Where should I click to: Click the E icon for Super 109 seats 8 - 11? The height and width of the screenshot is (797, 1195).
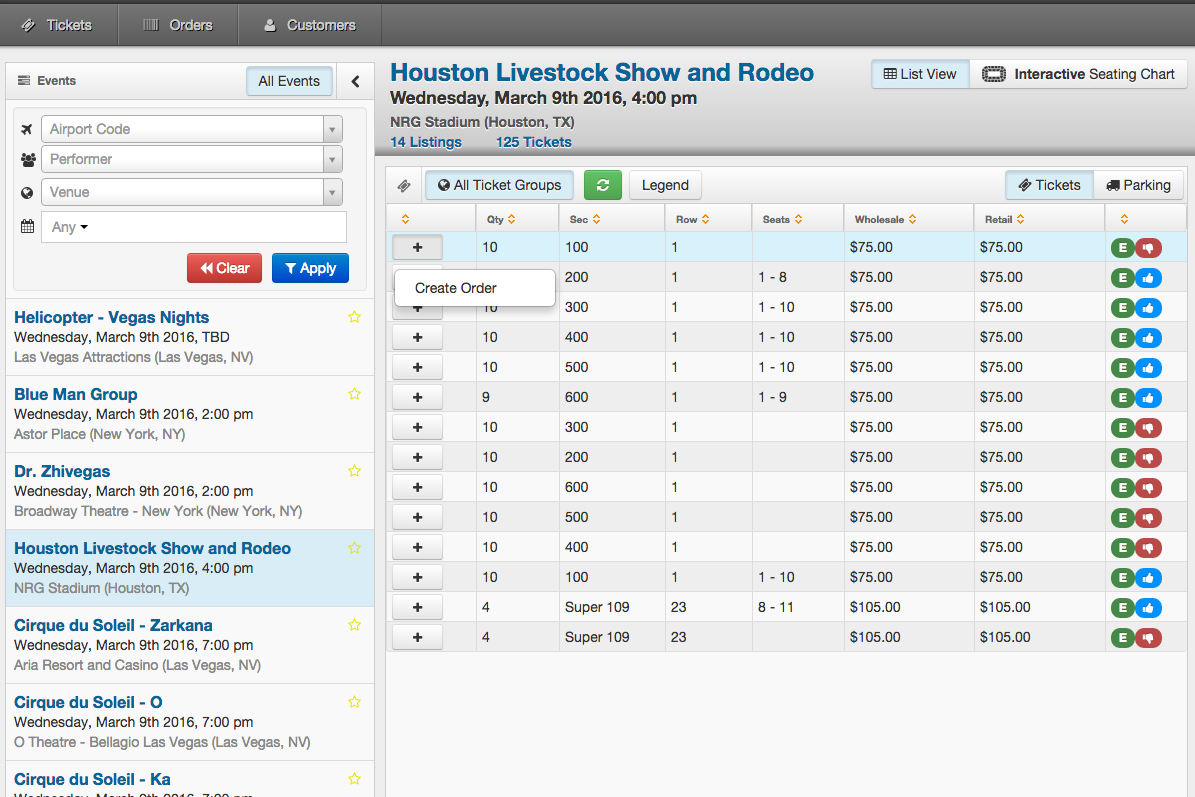coord(1122,608)
